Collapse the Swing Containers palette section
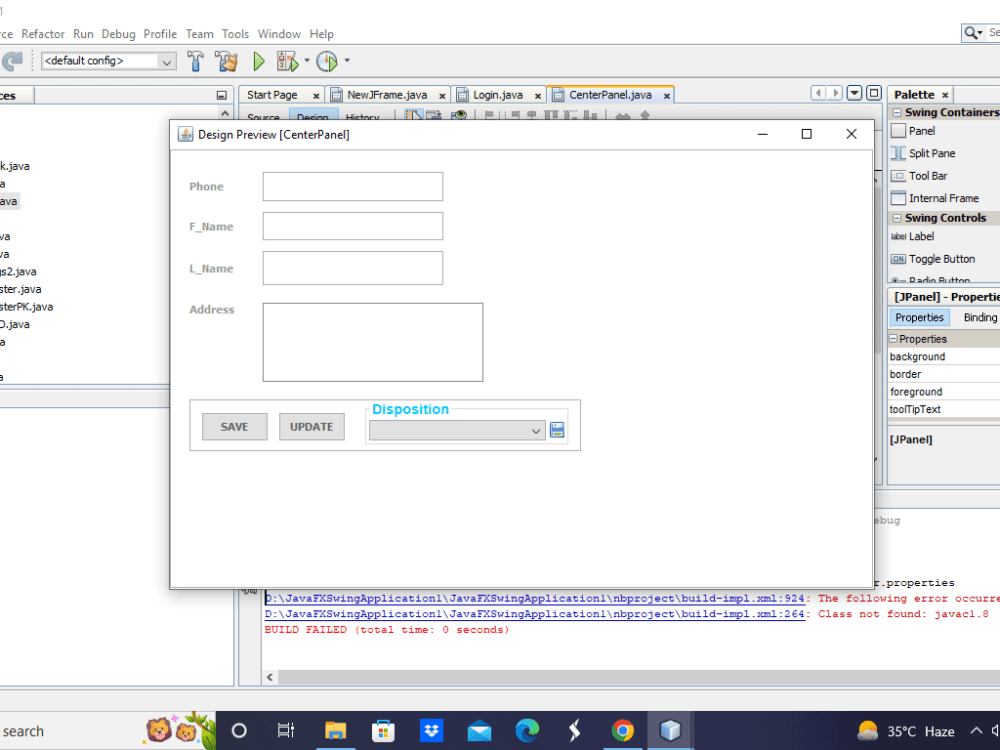The height and width of the screenshot is (750, 1000). 895,112
